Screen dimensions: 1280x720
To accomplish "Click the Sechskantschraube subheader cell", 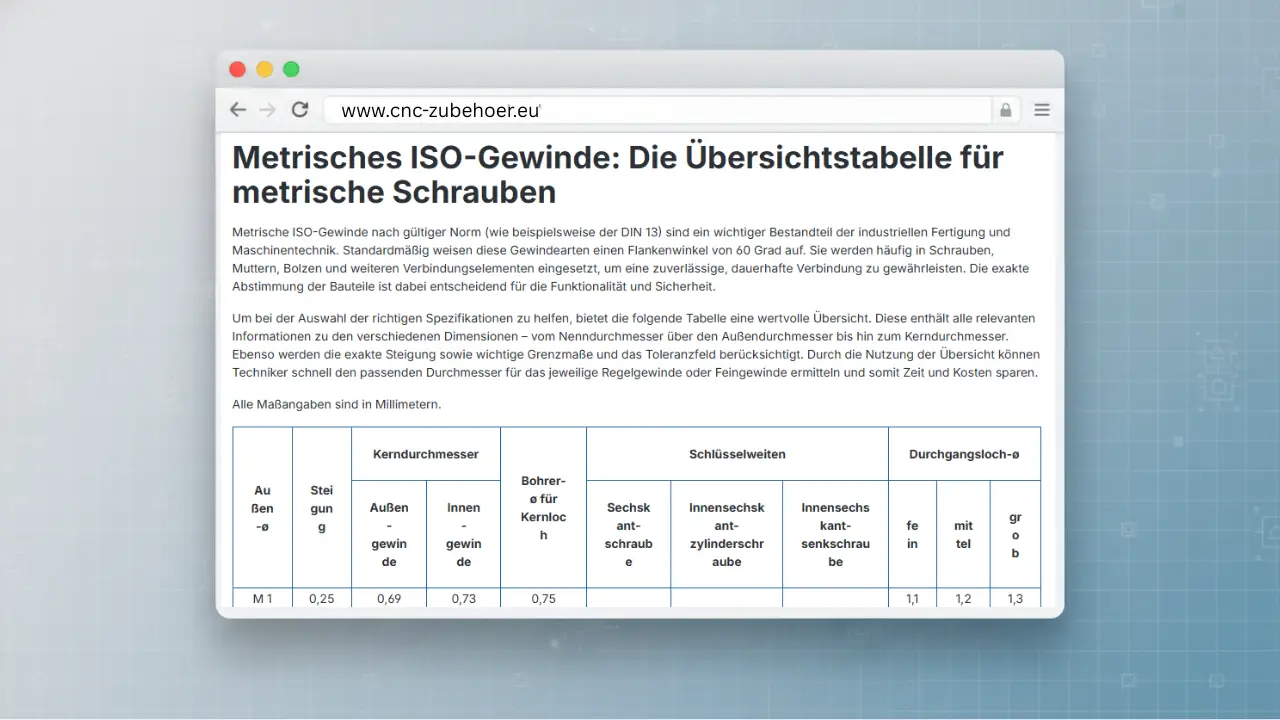I will click(x=629, y=534).
